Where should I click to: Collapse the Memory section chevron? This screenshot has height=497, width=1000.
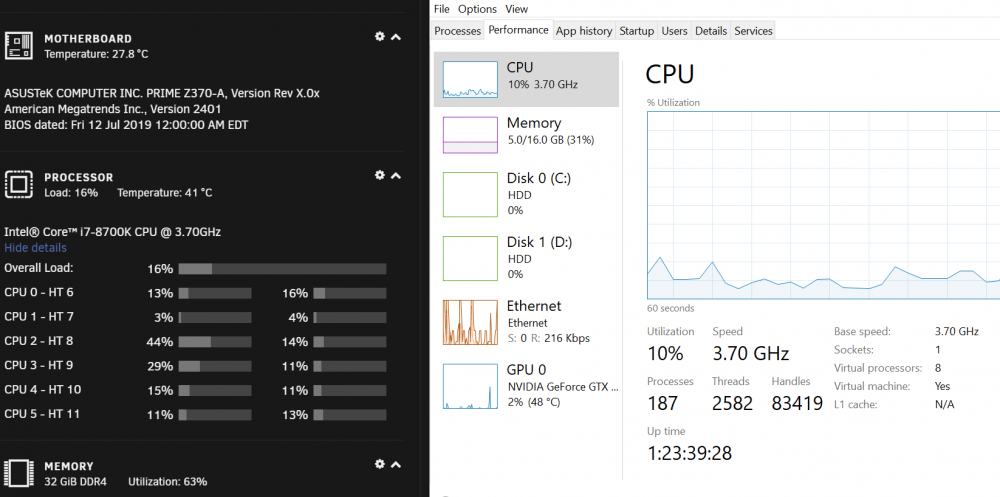[x=395, y=464]
